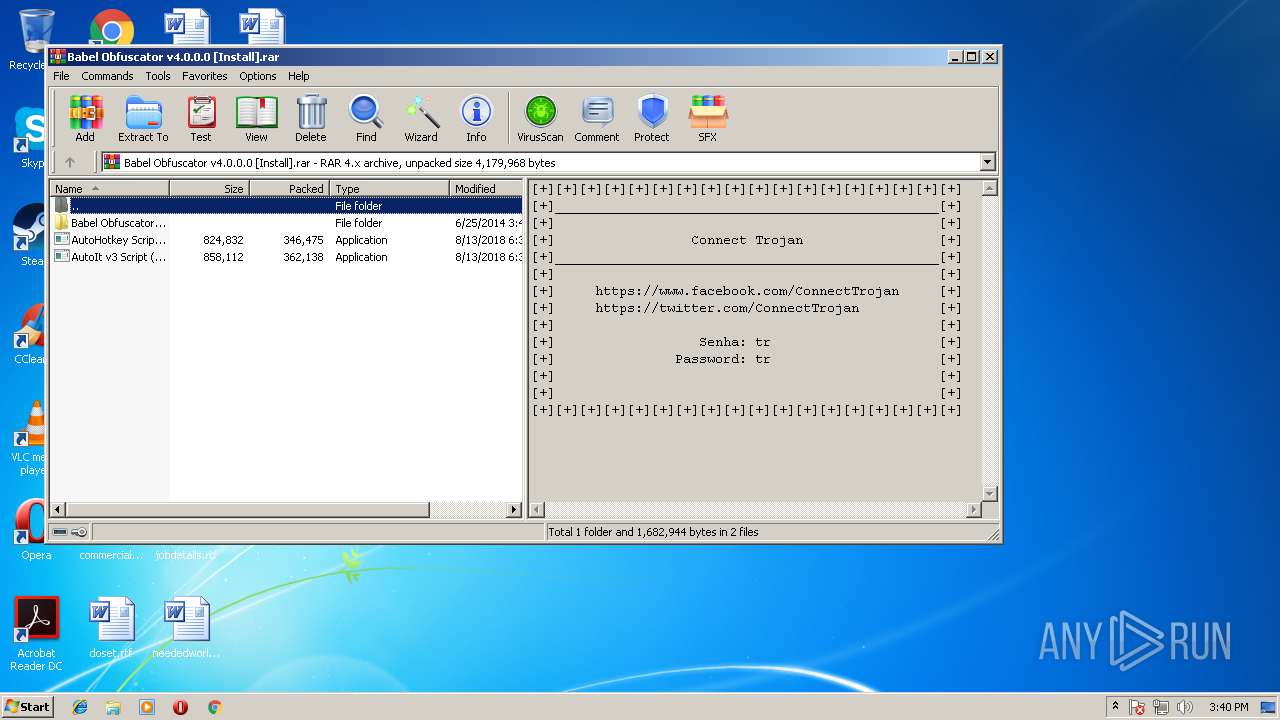Click the key icon in the status bar
1280x720 pixels.
pos(79,532)
